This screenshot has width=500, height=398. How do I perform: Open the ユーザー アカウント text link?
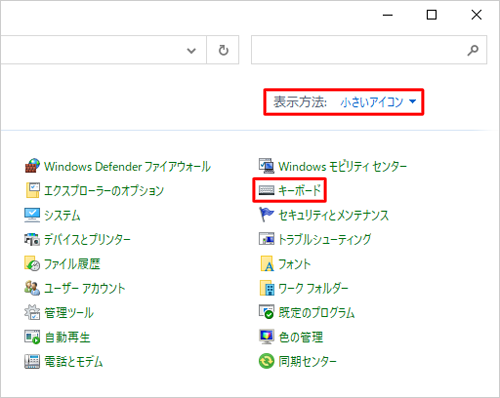pos(85,288)
